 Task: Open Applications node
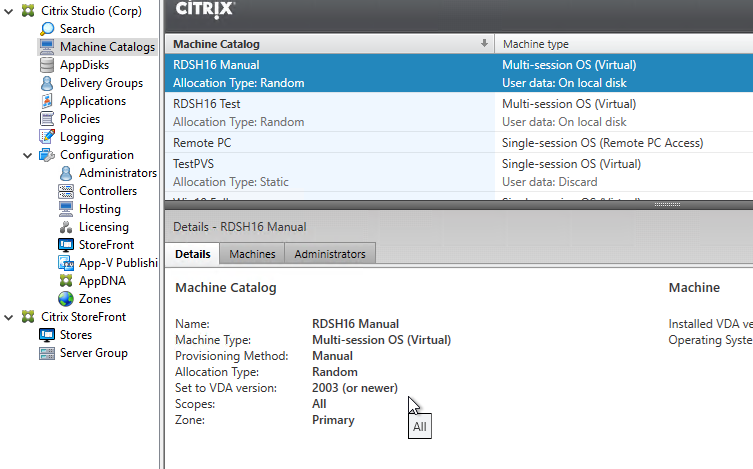click(93, 101)
